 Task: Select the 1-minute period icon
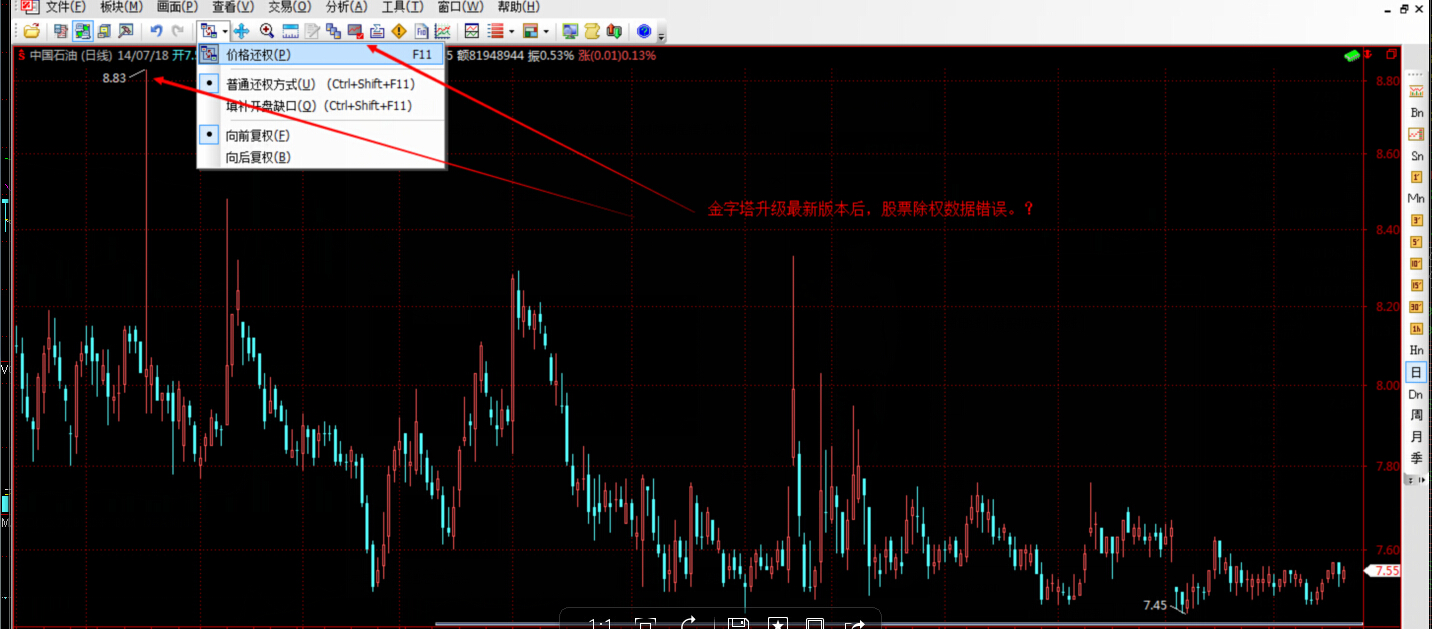[1416, 177]
